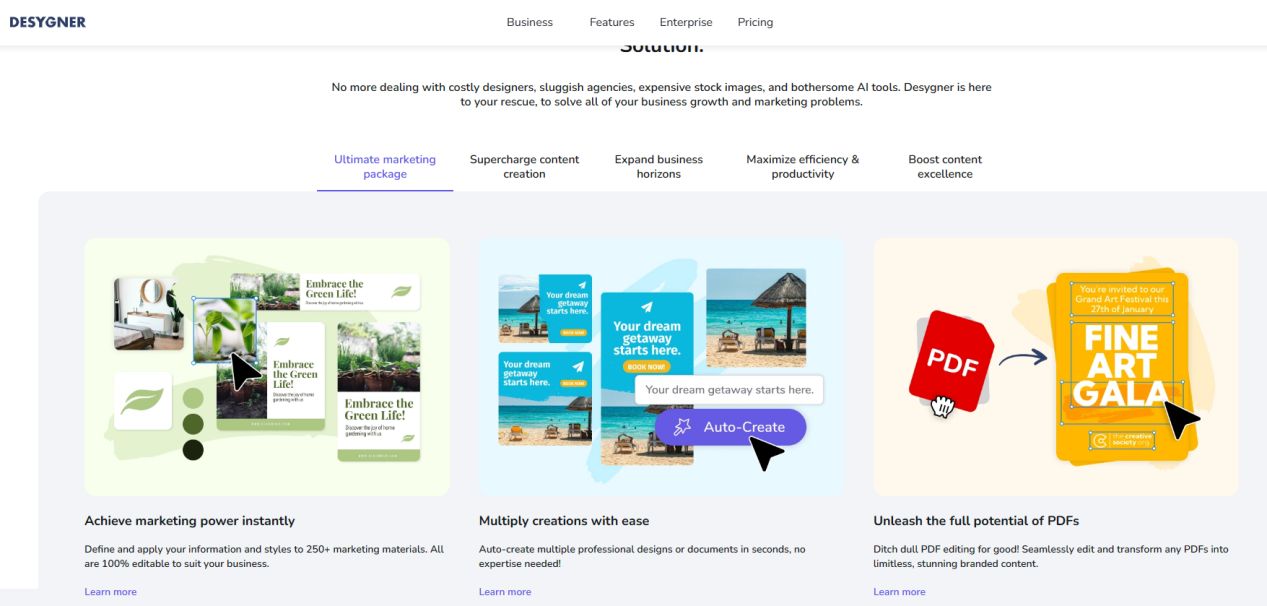Go to the Enterprise page
This screenshot has width=1267, height=606.
point(686,22)
